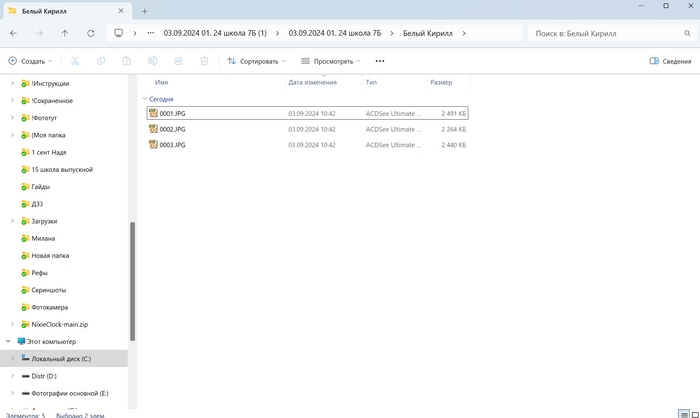Viewport: 700px width, 418px height.
Task: Toggle the Сведения details pane
Action: pos(669,61)
